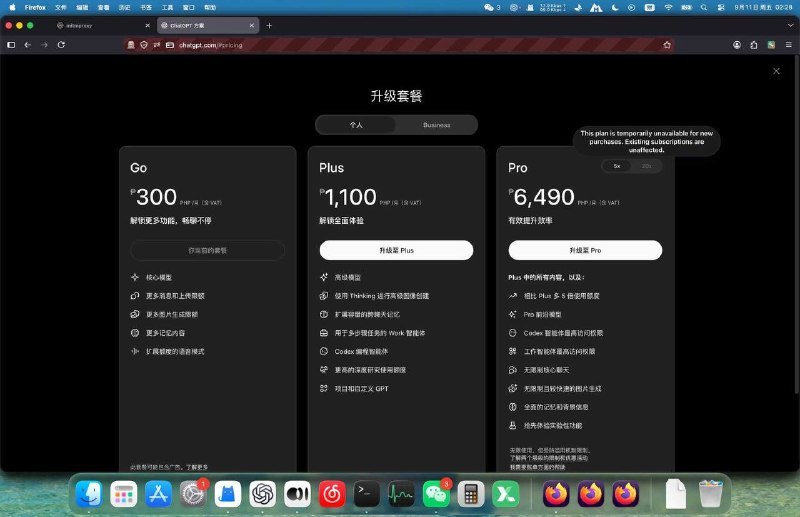Open the 编辑 menu
Viewport: 800px width, 517px height.
82,8
